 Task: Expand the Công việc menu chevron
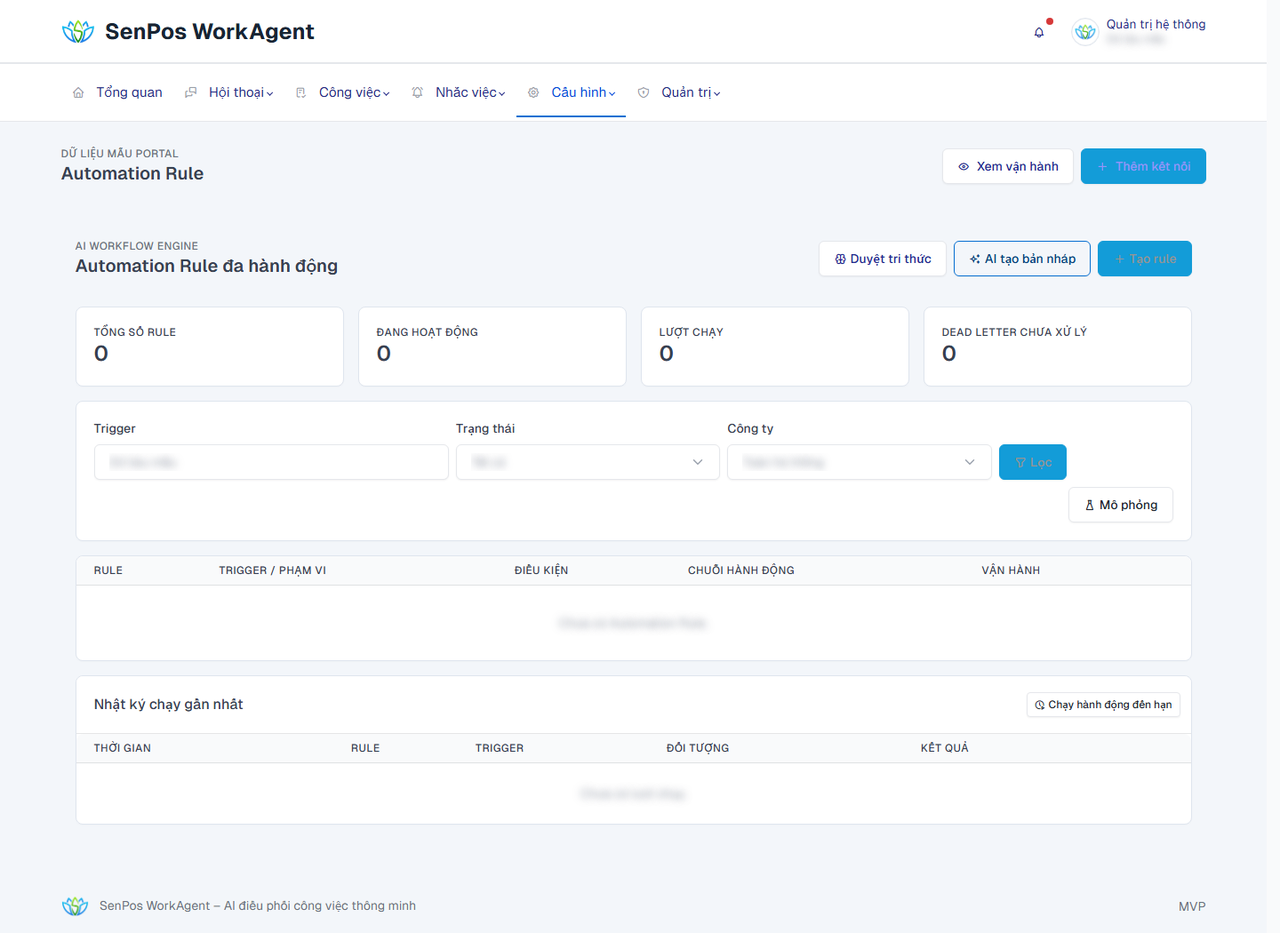point(386,94)
